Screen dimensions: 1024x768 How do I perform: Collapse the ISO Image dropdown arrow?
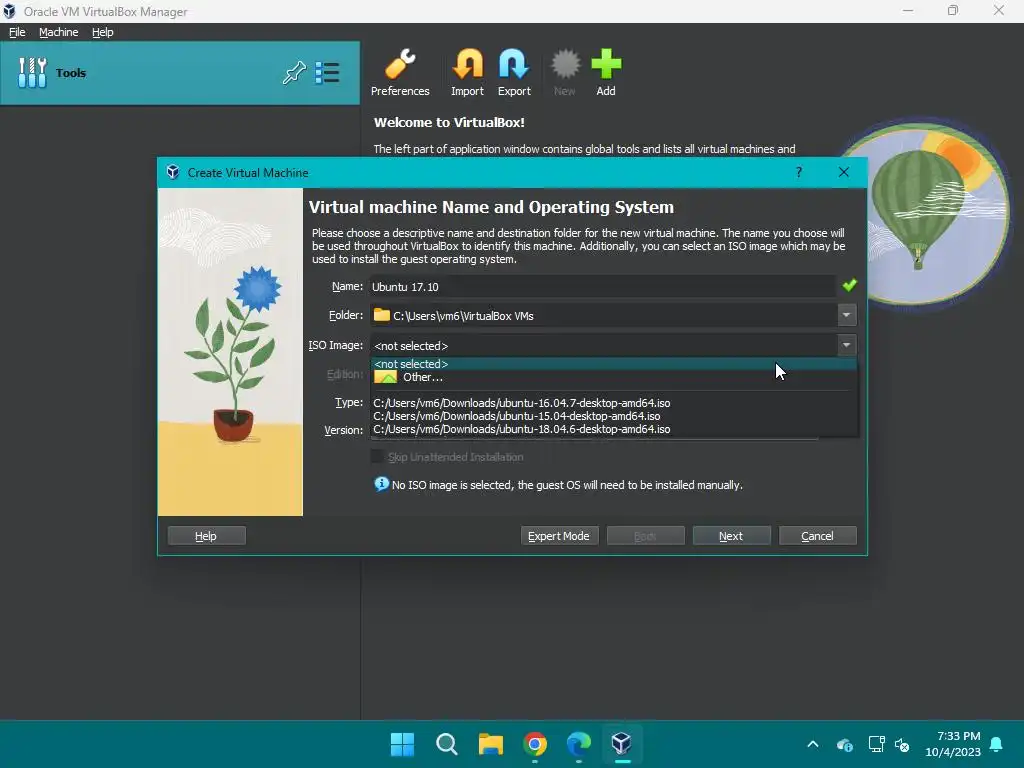[x=846, y=345]
